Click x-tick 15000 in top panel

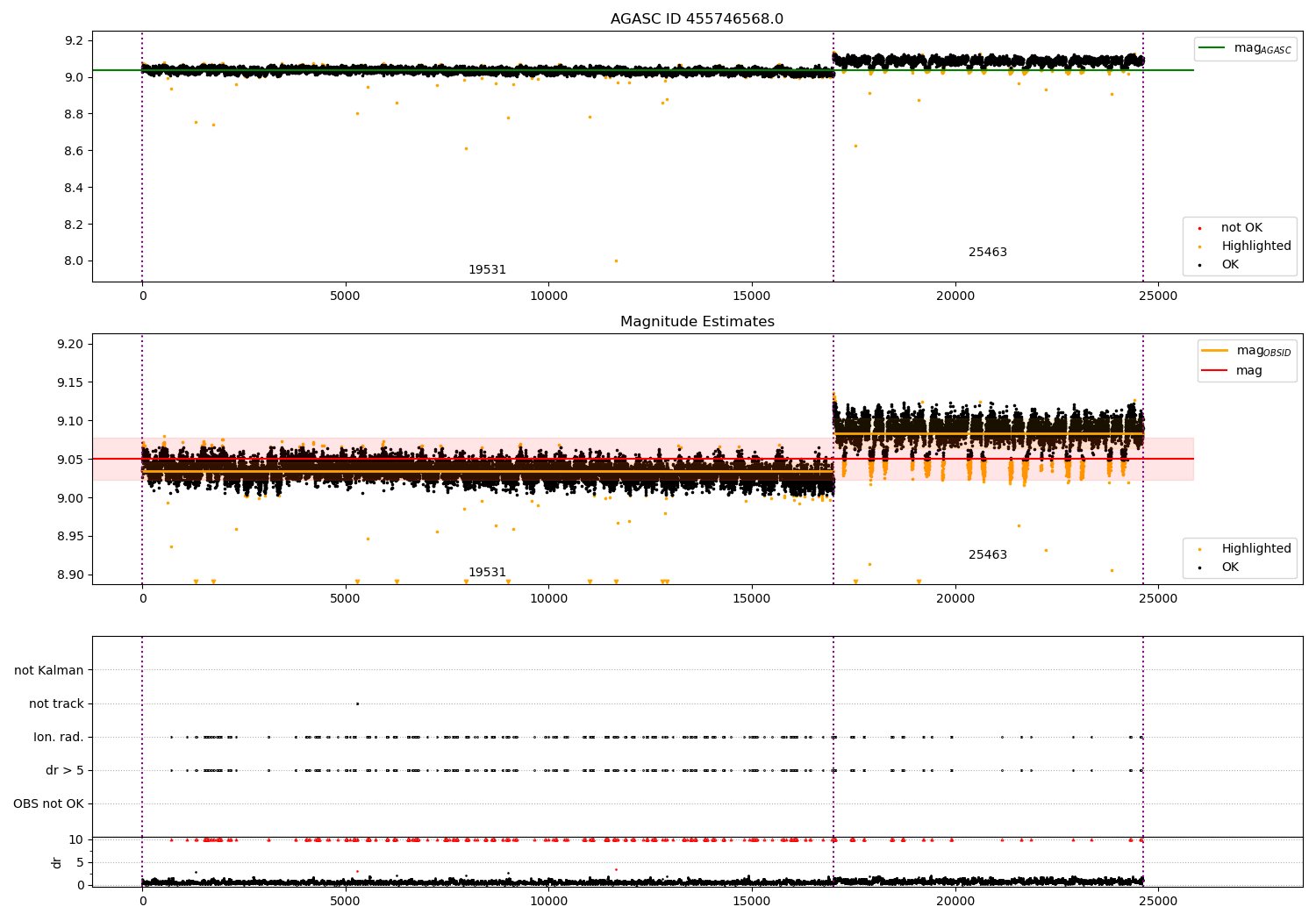click(752, 296)
